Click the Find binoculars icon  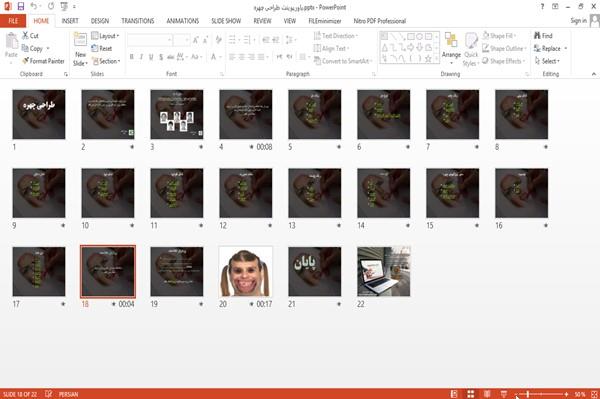537,36
